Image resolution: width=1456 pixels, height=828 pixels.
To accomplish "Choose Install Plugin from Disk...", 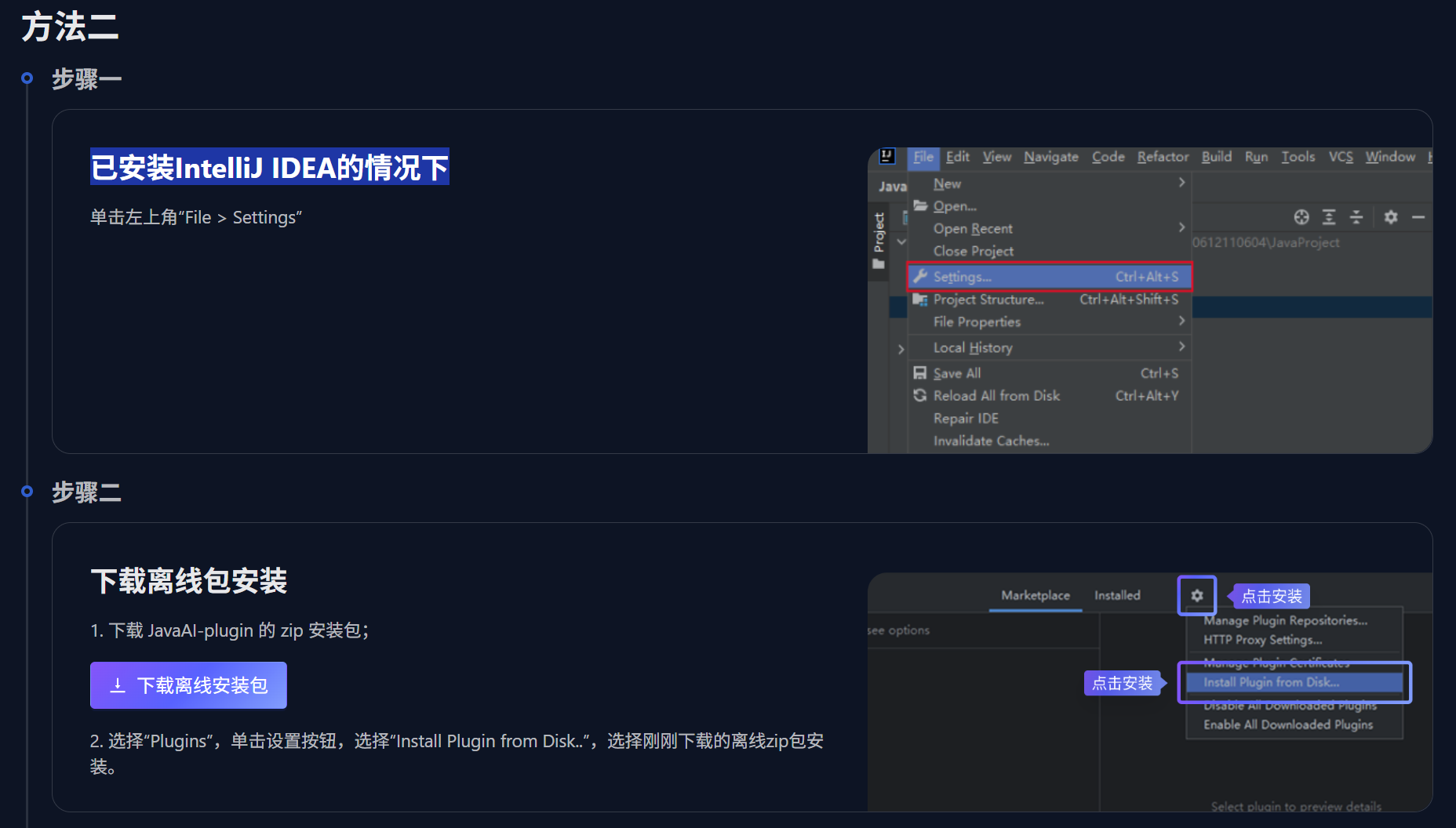I will (x=1294, y=682).
